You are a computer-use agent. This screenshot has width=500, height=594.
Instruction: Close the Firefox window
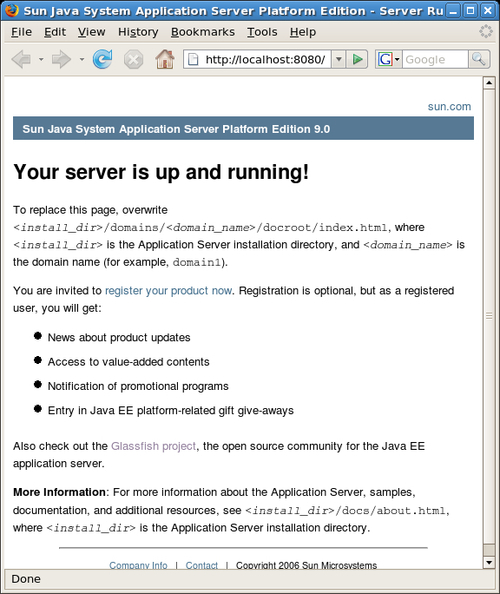(488, 11)
